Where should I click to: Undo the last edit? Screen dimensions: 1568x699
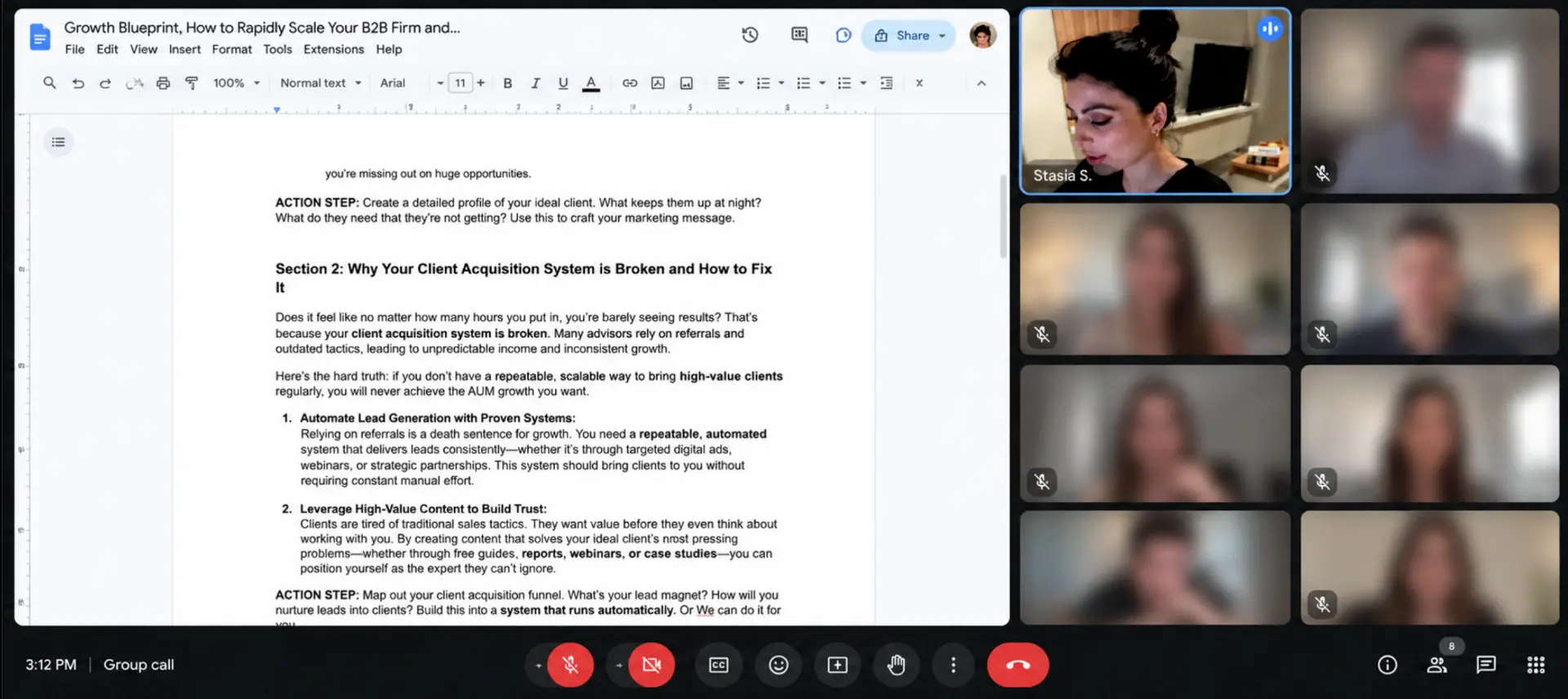click(78, 83)
